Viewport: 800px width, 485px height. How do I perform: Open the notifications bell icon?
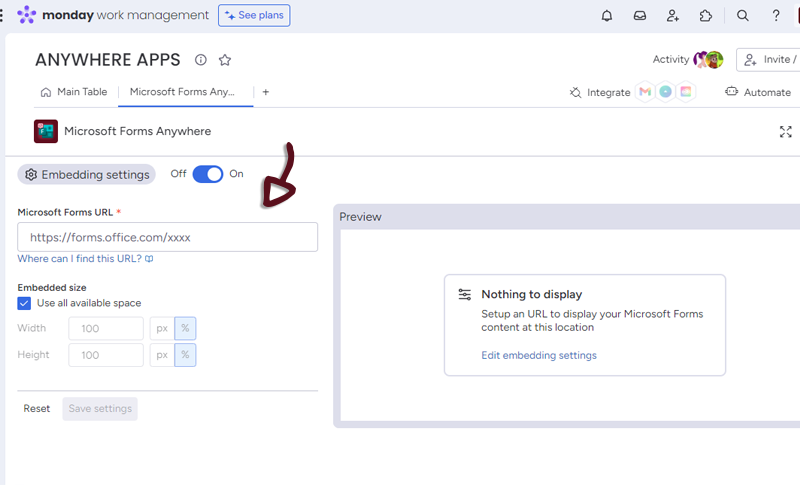click(x=607, y=16)
